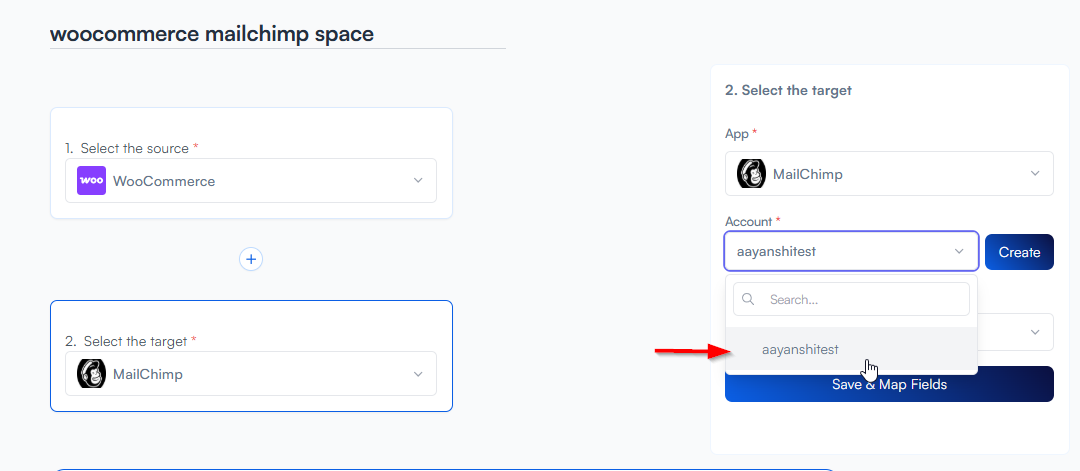Expand the WooCommerce source dropdown chevron
Image resolution: width=1080 pixels, height=471 pixels.
point(418,181)
